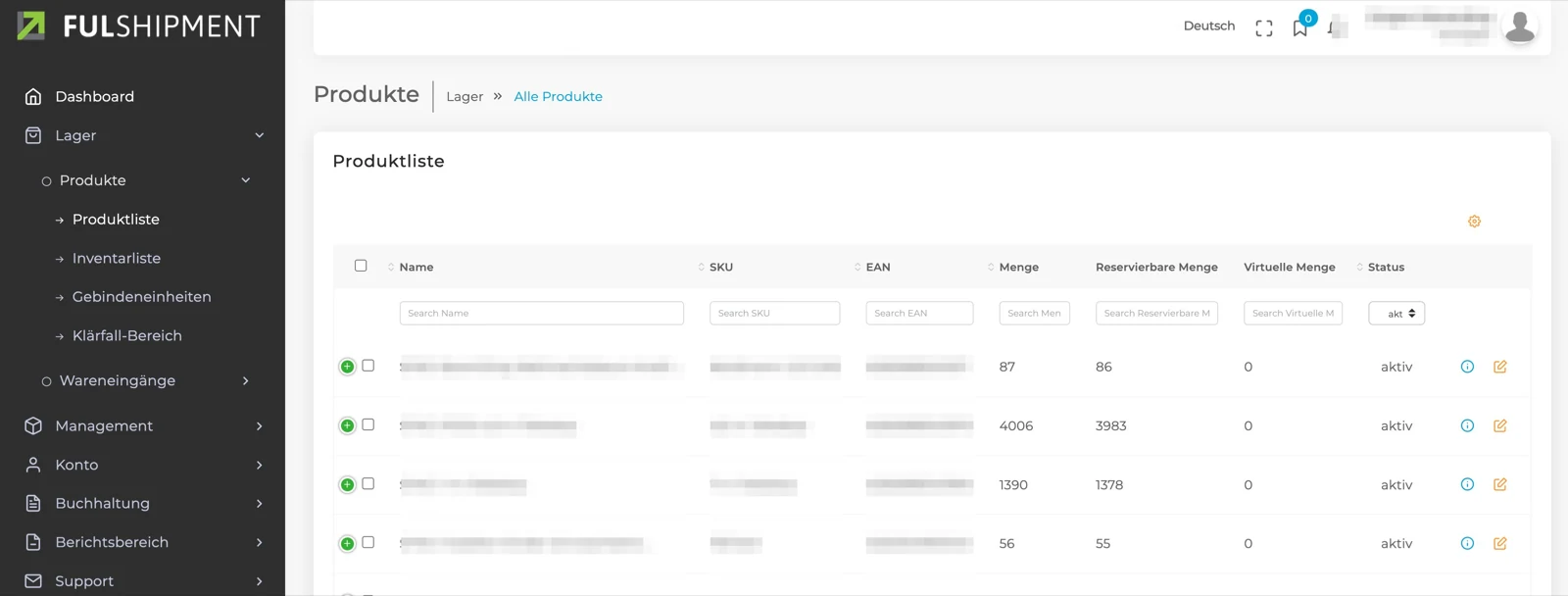Edit product with Menge 87
Image resolution: width=1568 pixels, height=596 pixels.
point(1500,367)
